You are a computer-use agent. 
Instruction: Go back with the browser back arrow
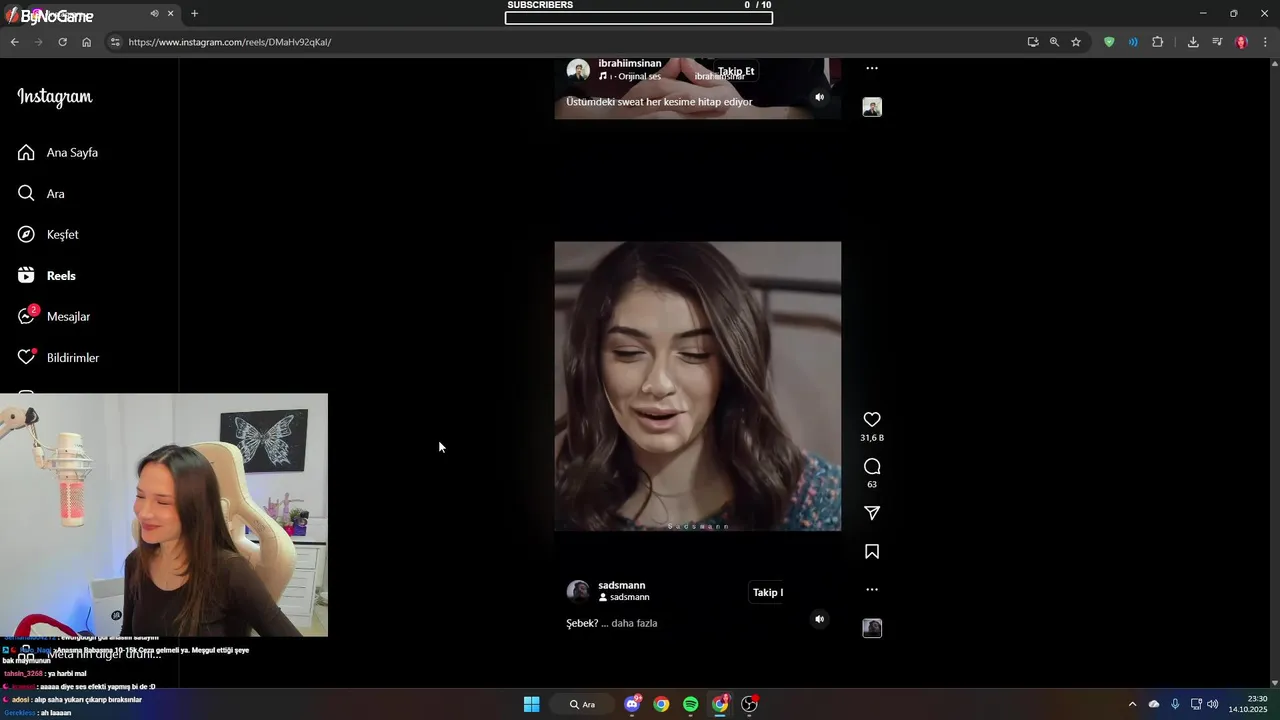[14, 42]
